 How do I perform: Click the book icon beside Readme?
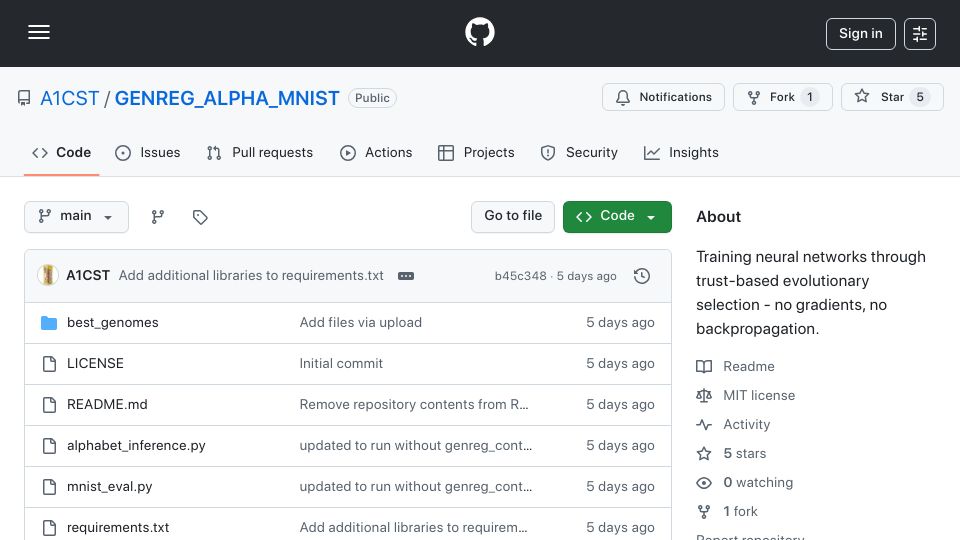coord(704,367)
